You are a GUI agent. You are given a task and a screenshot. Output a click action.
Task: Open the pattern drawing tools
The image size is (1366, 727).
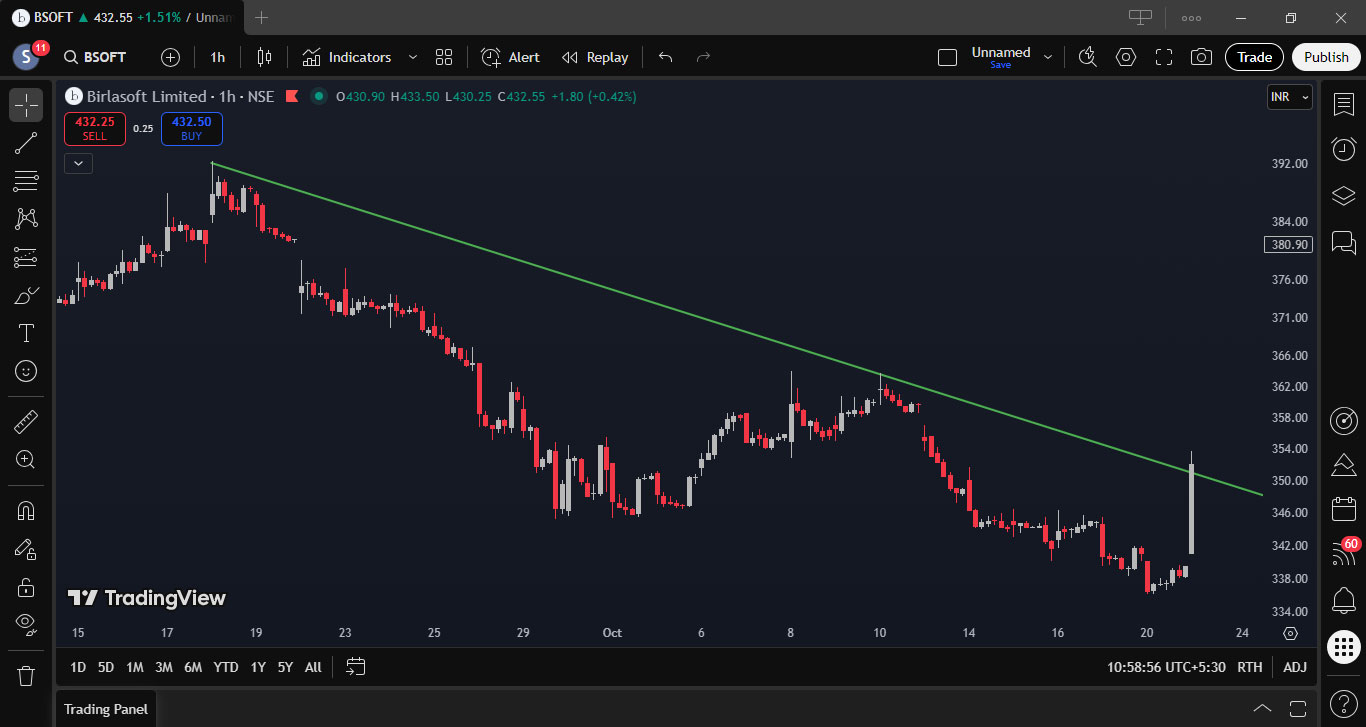tap(26, 219)
